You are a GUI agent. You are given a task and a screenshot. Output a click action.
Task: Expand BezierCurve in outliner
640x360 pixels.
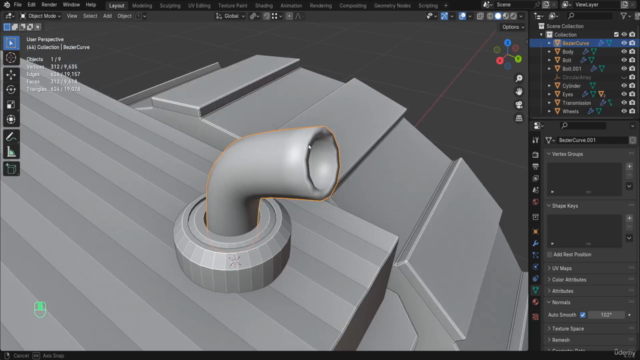click(x=549, y=43)
